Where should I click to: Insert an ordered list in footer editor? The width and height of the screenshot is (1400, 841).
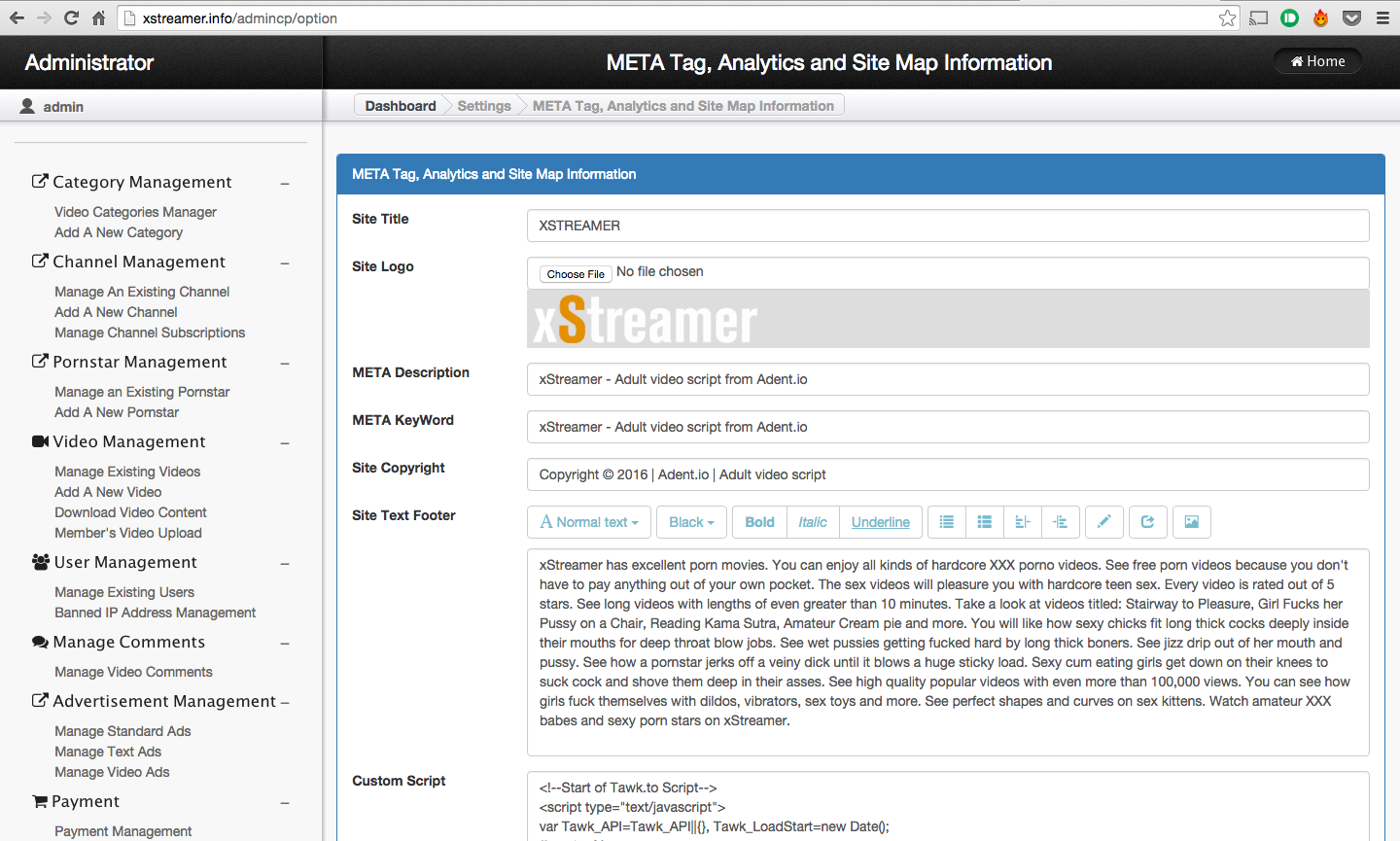point(985,522)
